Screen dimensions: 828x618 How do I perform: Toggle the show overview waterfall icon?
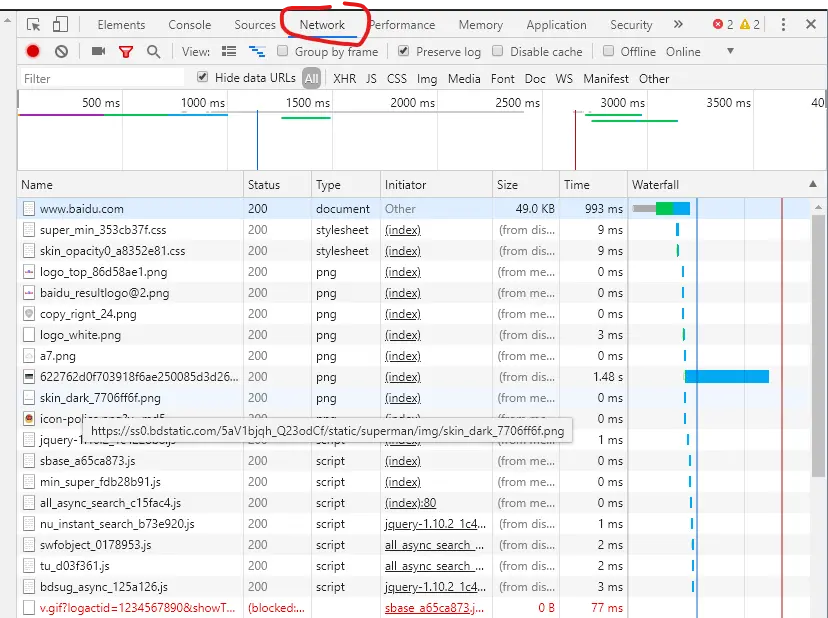coord(257,51)
